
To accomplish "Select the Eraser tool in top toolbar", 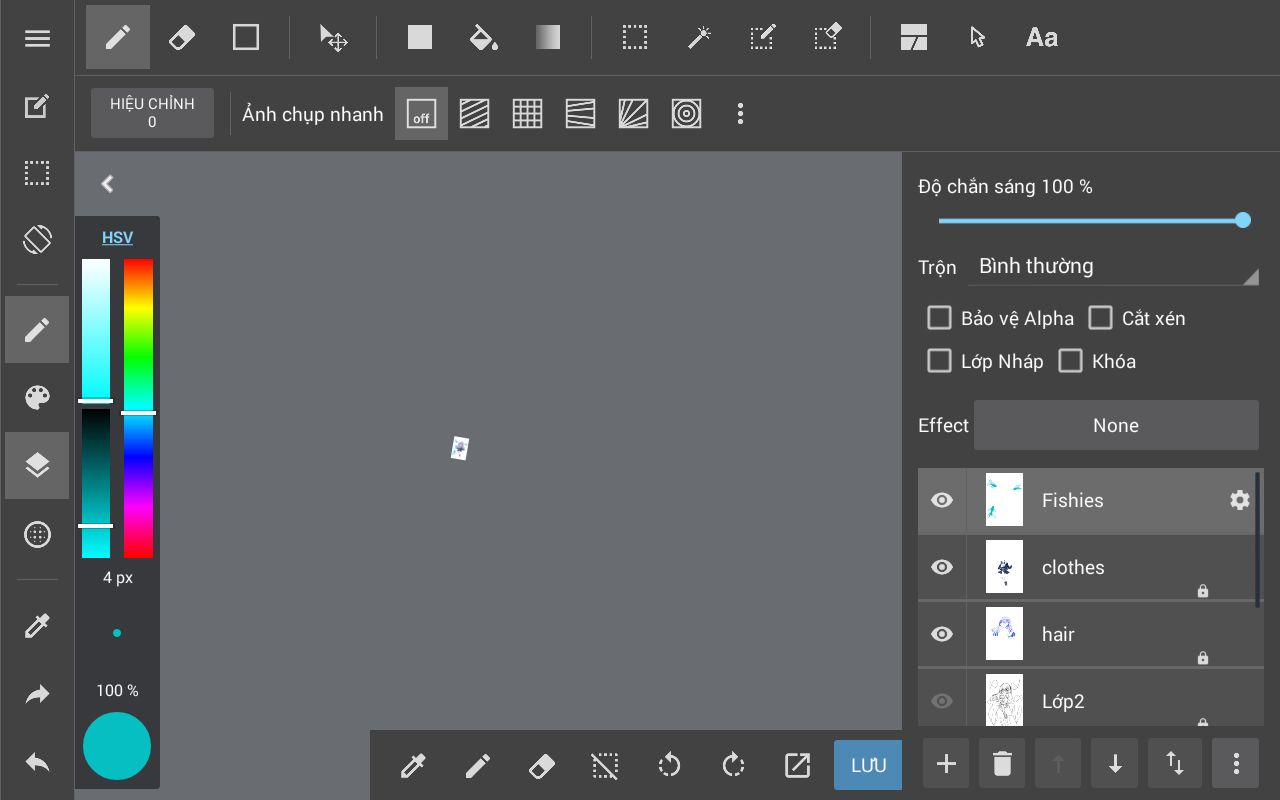I will 182,38.
